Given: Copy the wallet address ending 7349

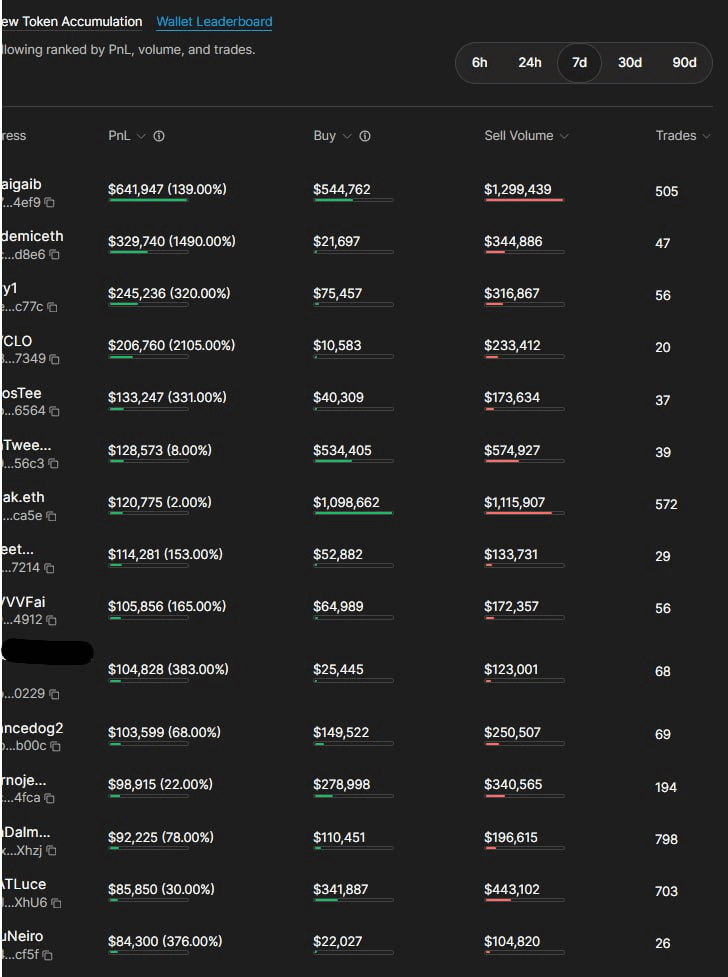Looking at the screenshot, I should coord(54,360).
